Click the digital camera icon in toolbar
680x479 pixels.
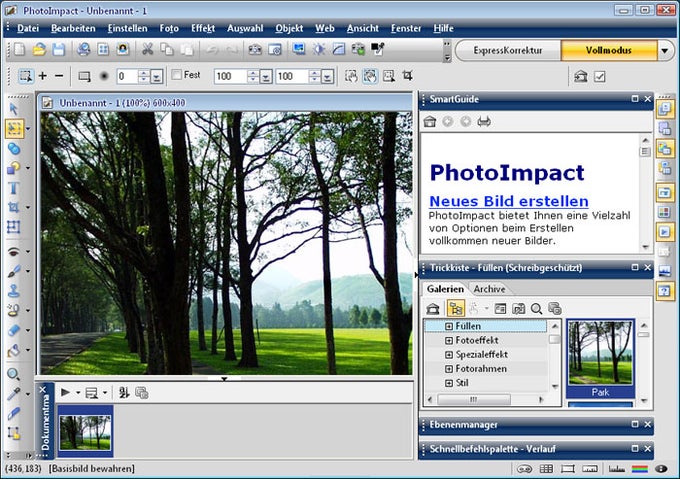tap(255, 49)
